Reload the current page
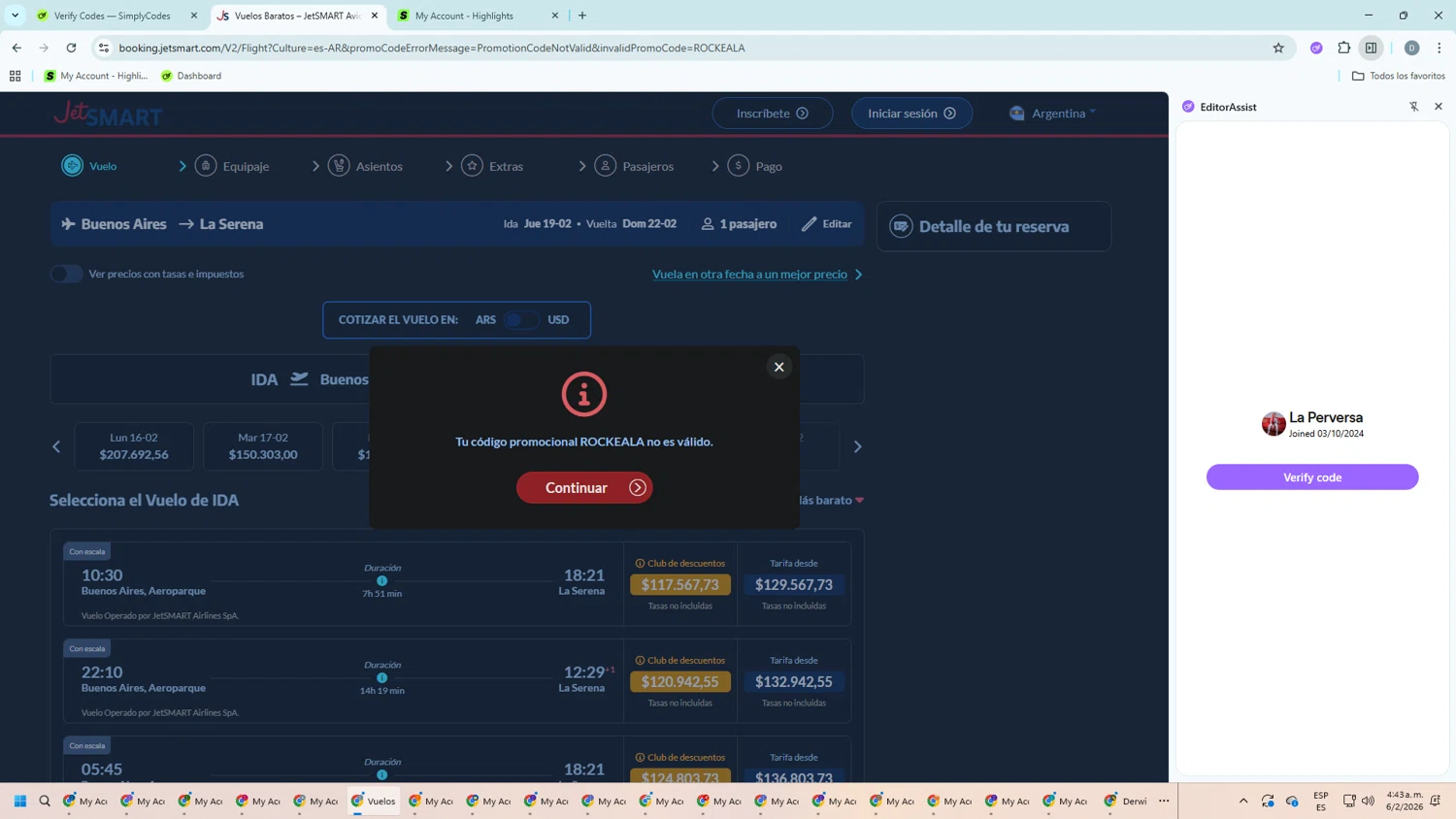Viewport: 1456px width, 819px height. tap(71, 48)
